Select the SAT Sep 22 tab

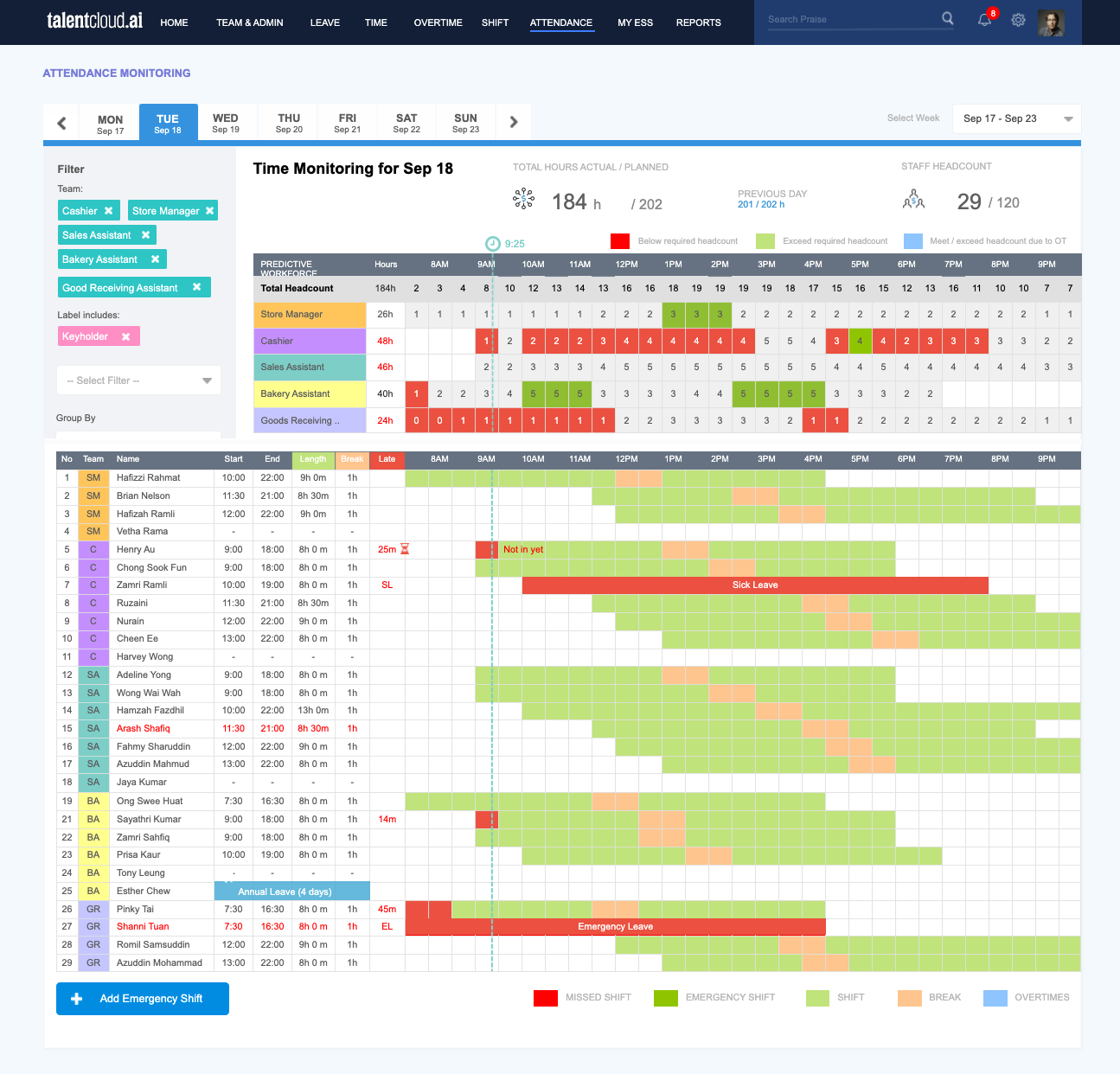coord(406,123)
